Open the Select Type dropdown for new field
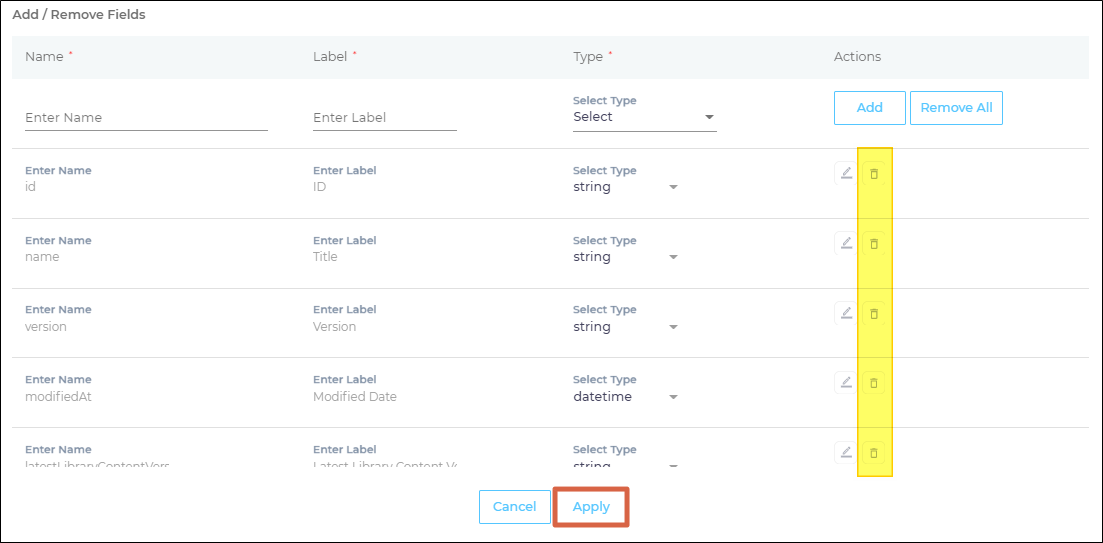This screenshot has height=543, width=1103. click(x=644, y=117)
